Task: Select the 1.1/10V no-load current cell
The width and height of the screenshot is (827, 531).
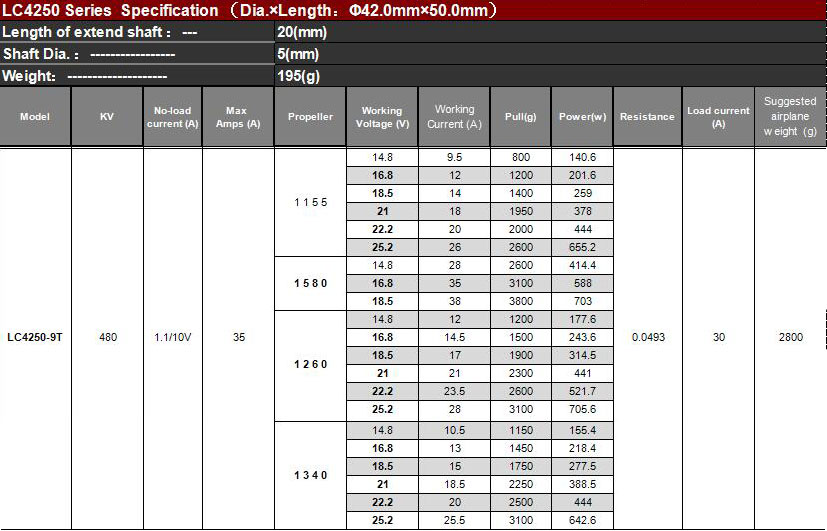Action: click(x=172, y=337)
